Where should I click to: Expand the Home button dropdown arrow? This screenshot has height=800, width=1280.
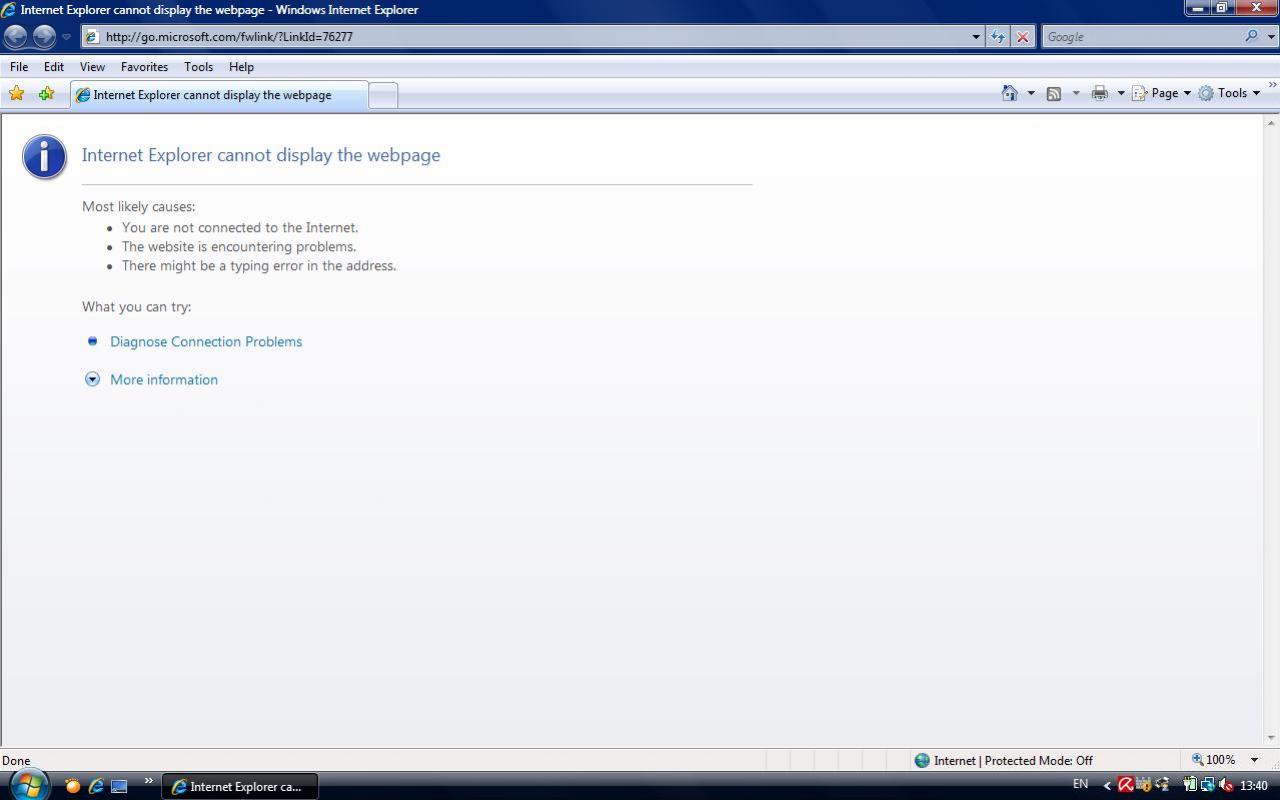1031,93
